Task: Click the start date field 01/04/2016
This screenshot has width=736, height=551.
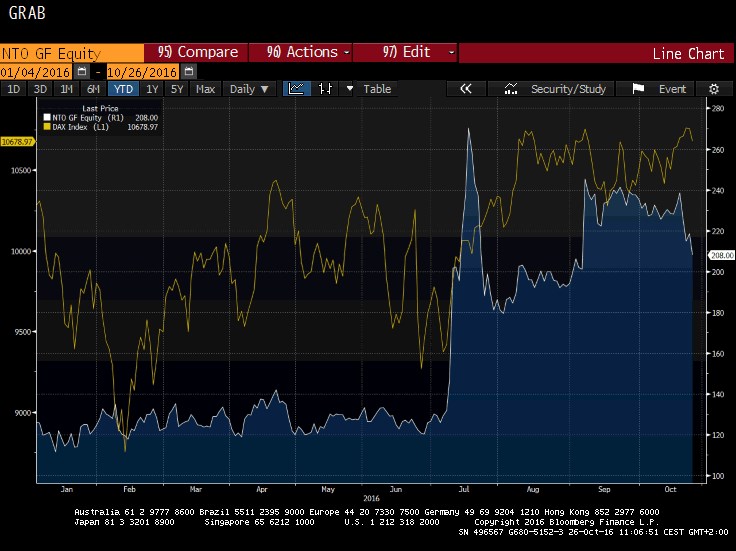Action: 36,72
